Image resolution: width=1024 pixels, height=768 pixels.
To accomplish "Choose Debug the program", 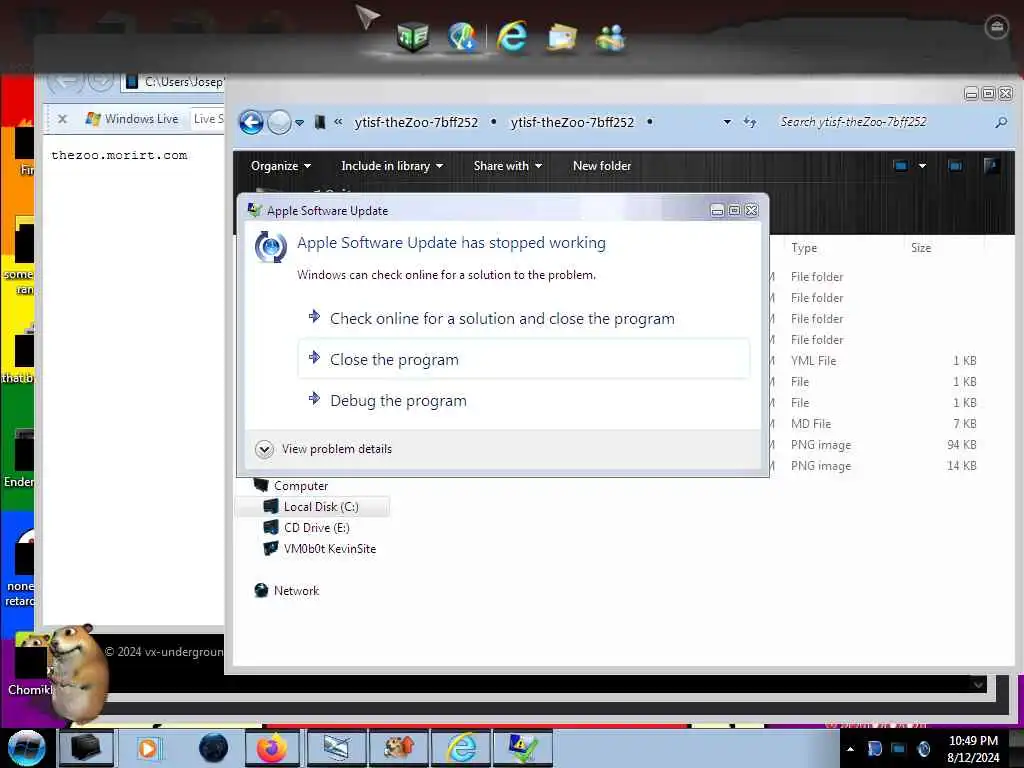I will pos(524,400).
